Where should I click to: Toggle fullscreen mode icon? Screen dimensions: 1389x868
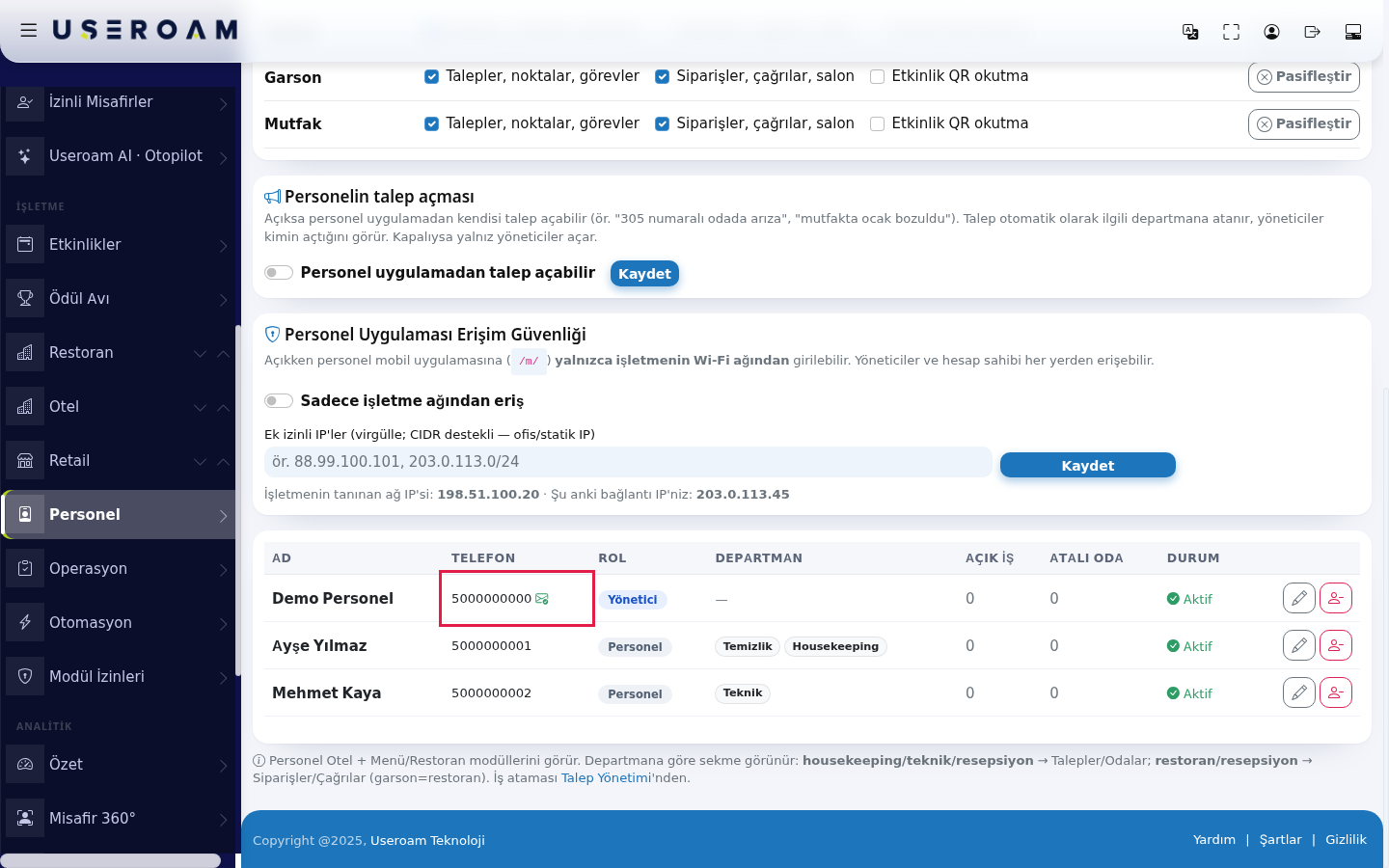(1231, 32)
